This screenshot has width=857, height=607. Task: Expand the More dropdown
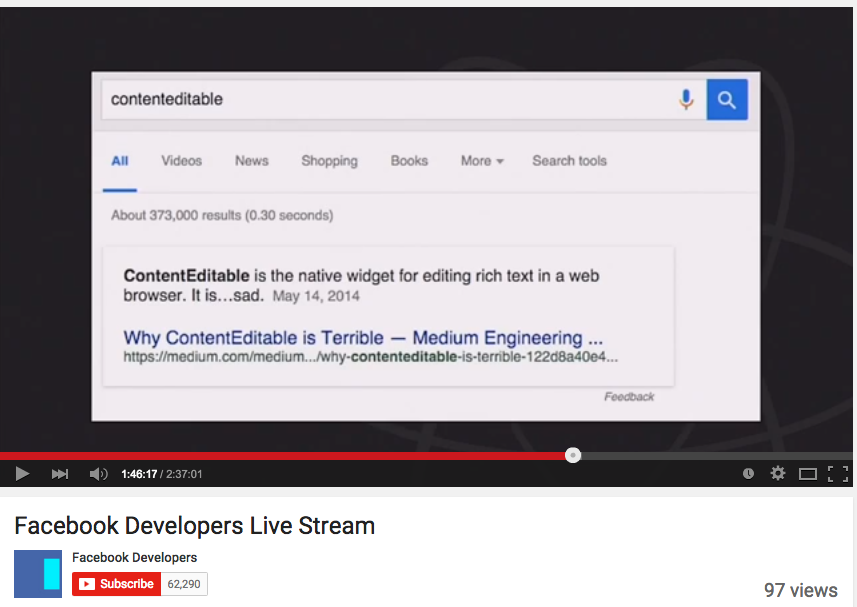pyautogui.click(x=482, y=161)
